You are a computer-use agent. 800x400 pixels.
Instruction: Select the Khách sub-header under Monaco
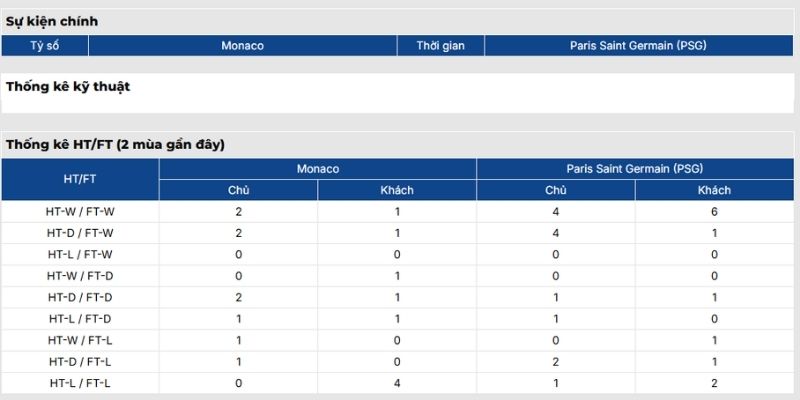click(397, 190)
